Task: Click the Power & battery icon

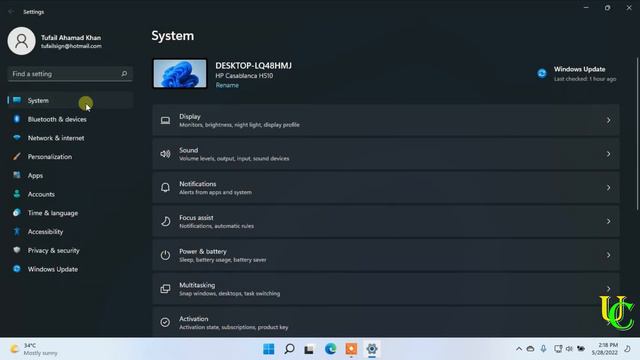Action: pyautogui.click(x=165, y=255)
